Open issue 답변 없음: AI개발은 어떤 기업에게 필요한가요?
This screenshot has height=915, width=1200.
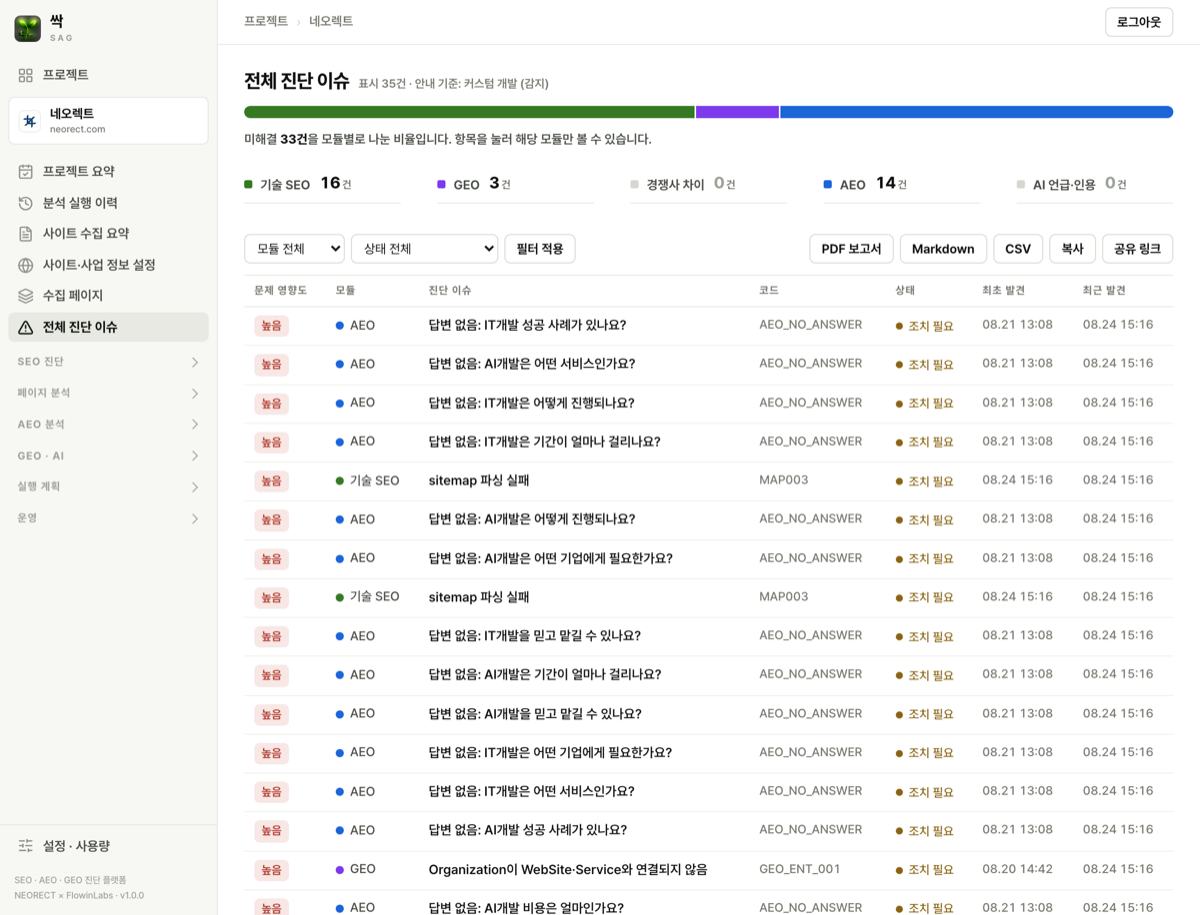(551, 558)
